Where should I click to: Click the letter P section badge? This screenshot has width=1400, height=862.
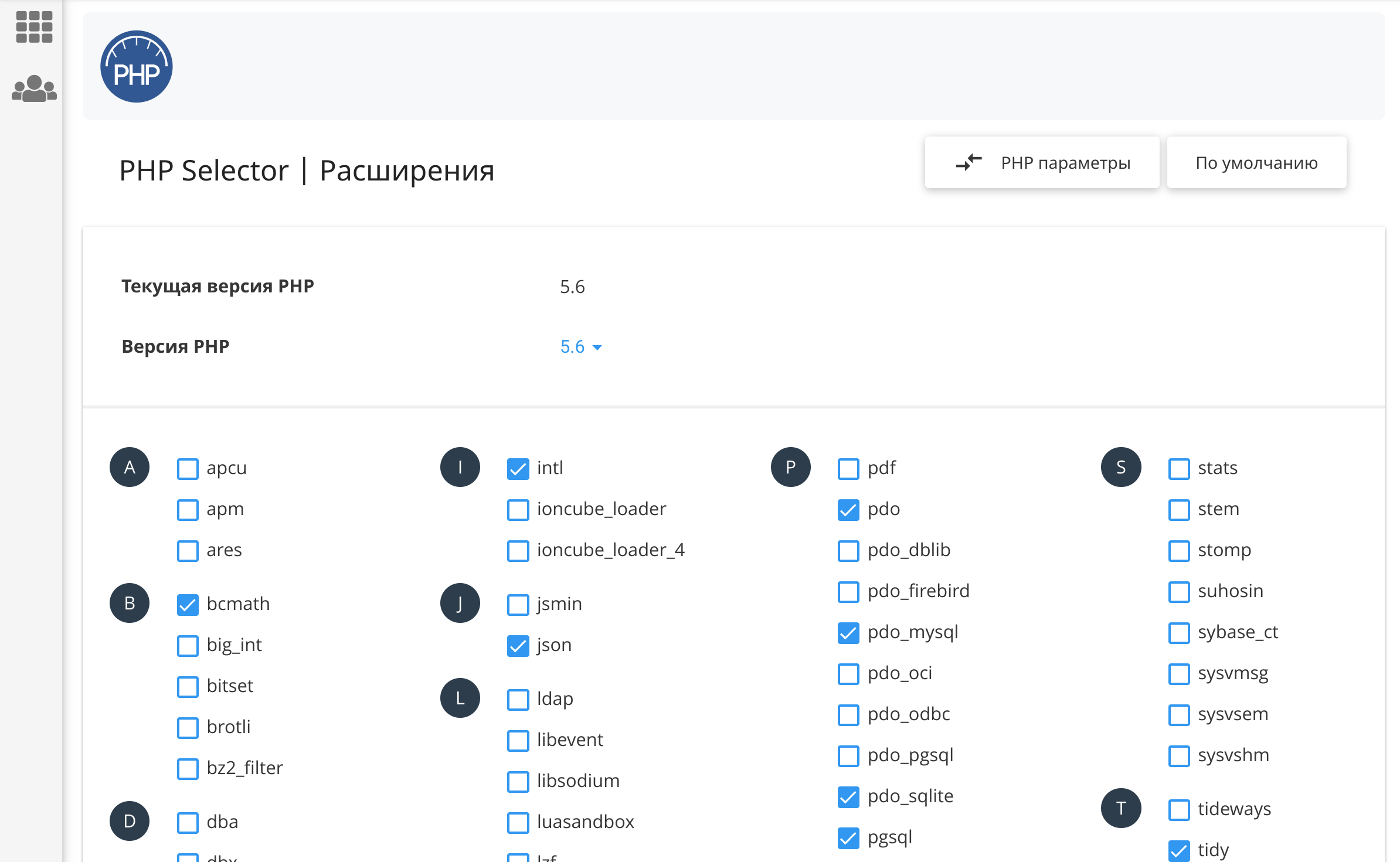coord(790,467)
